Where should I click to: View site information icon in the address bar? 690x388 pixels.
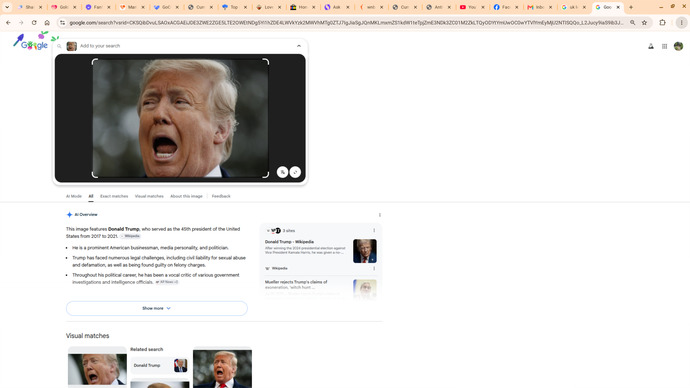coord(62,22)
